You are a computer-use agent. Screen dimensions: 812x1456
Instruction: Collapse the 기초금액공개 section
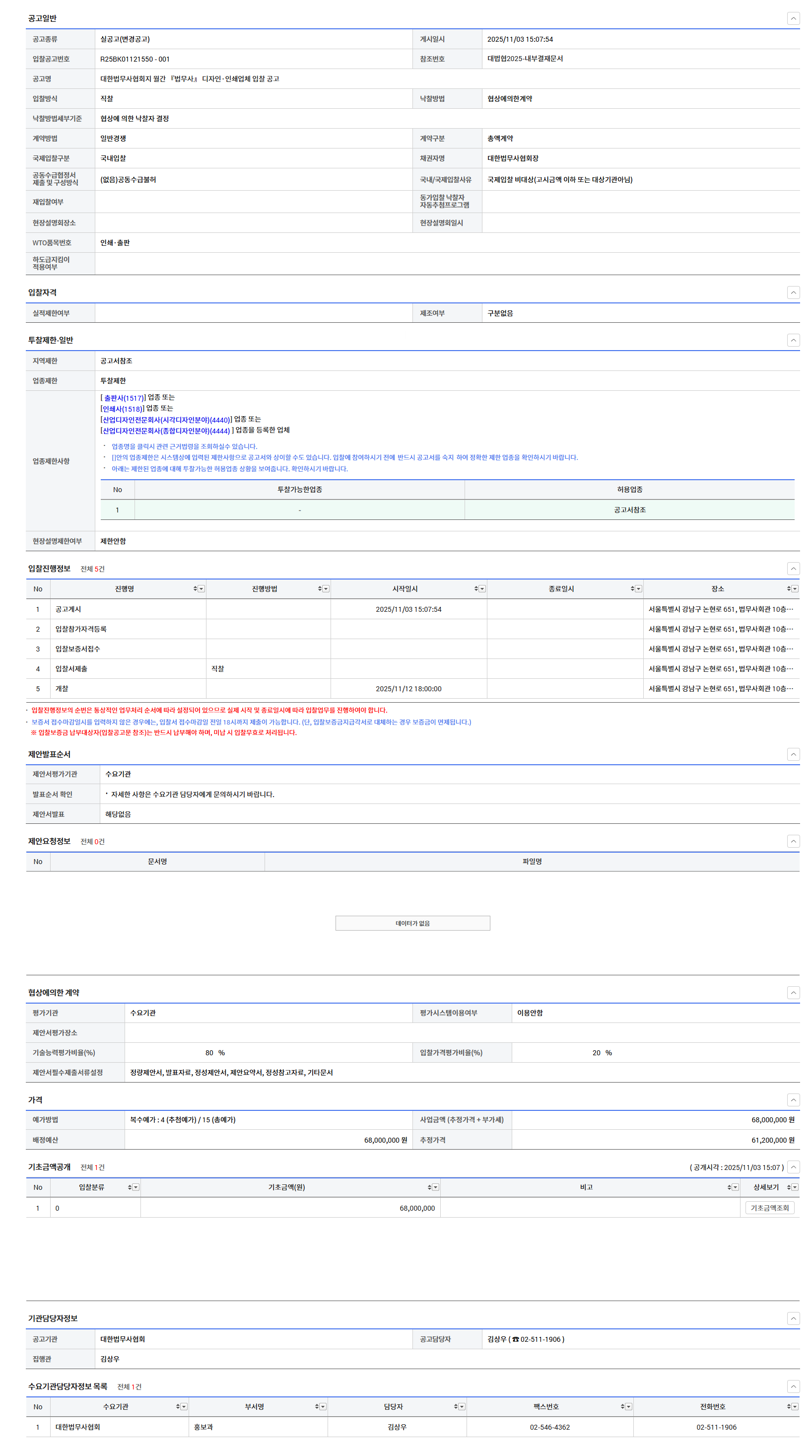pyautogui.click(x=793, y=1166)
